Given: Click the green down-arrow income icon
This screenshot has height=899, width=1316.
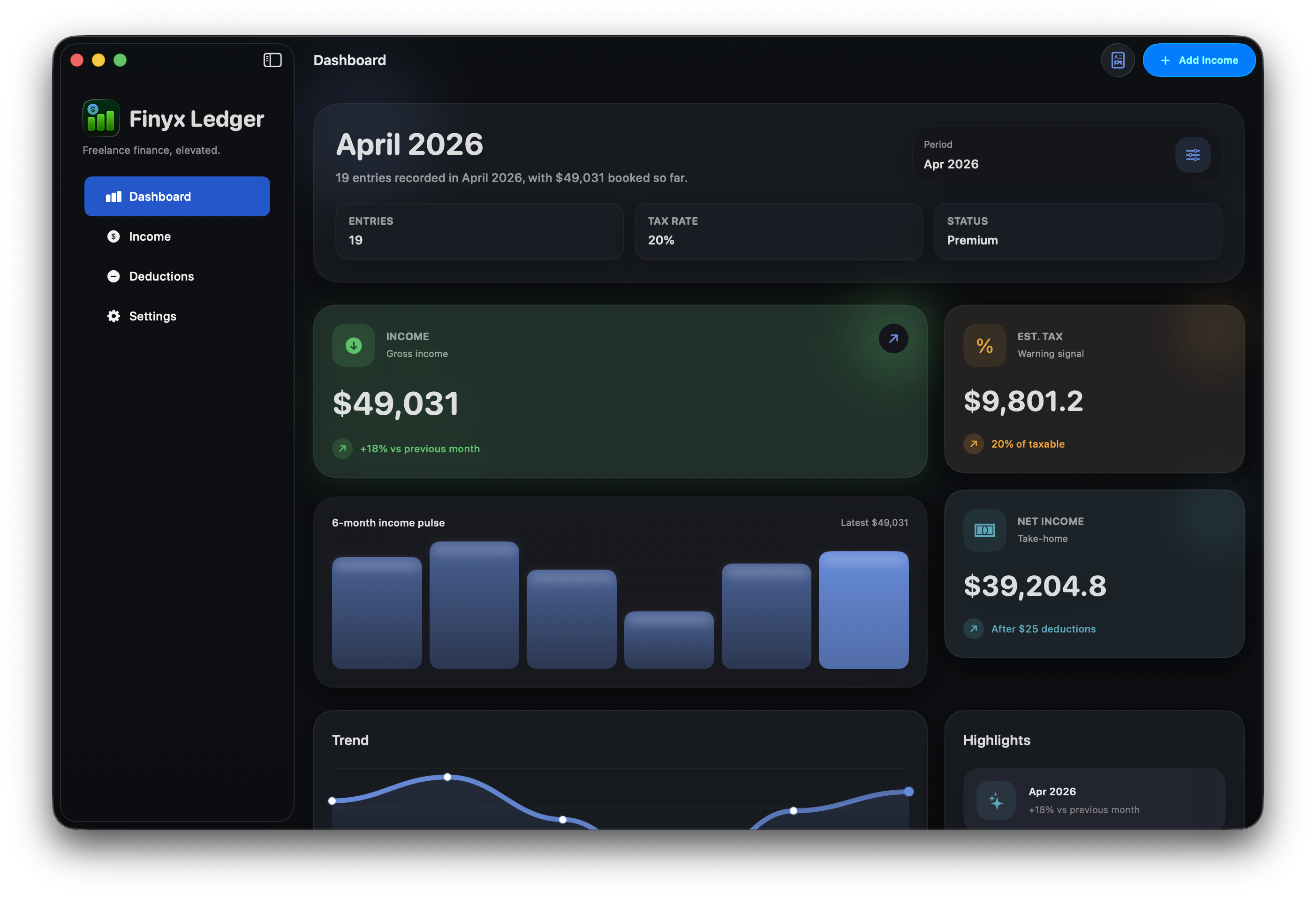Looking at the screenshot, I should [x=353, y=345].
